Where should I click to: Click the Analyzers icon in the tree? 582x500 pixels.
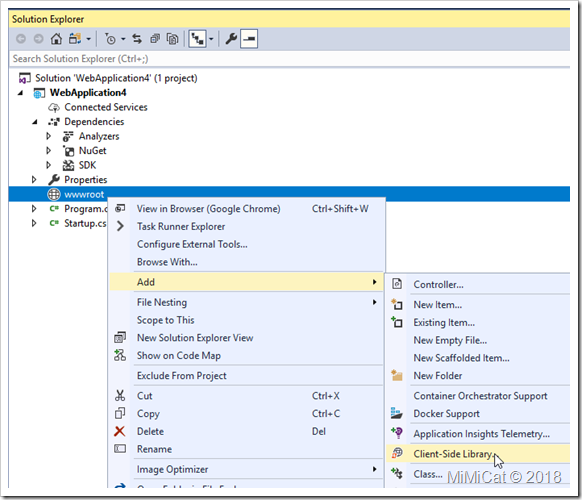click(68, 136)
